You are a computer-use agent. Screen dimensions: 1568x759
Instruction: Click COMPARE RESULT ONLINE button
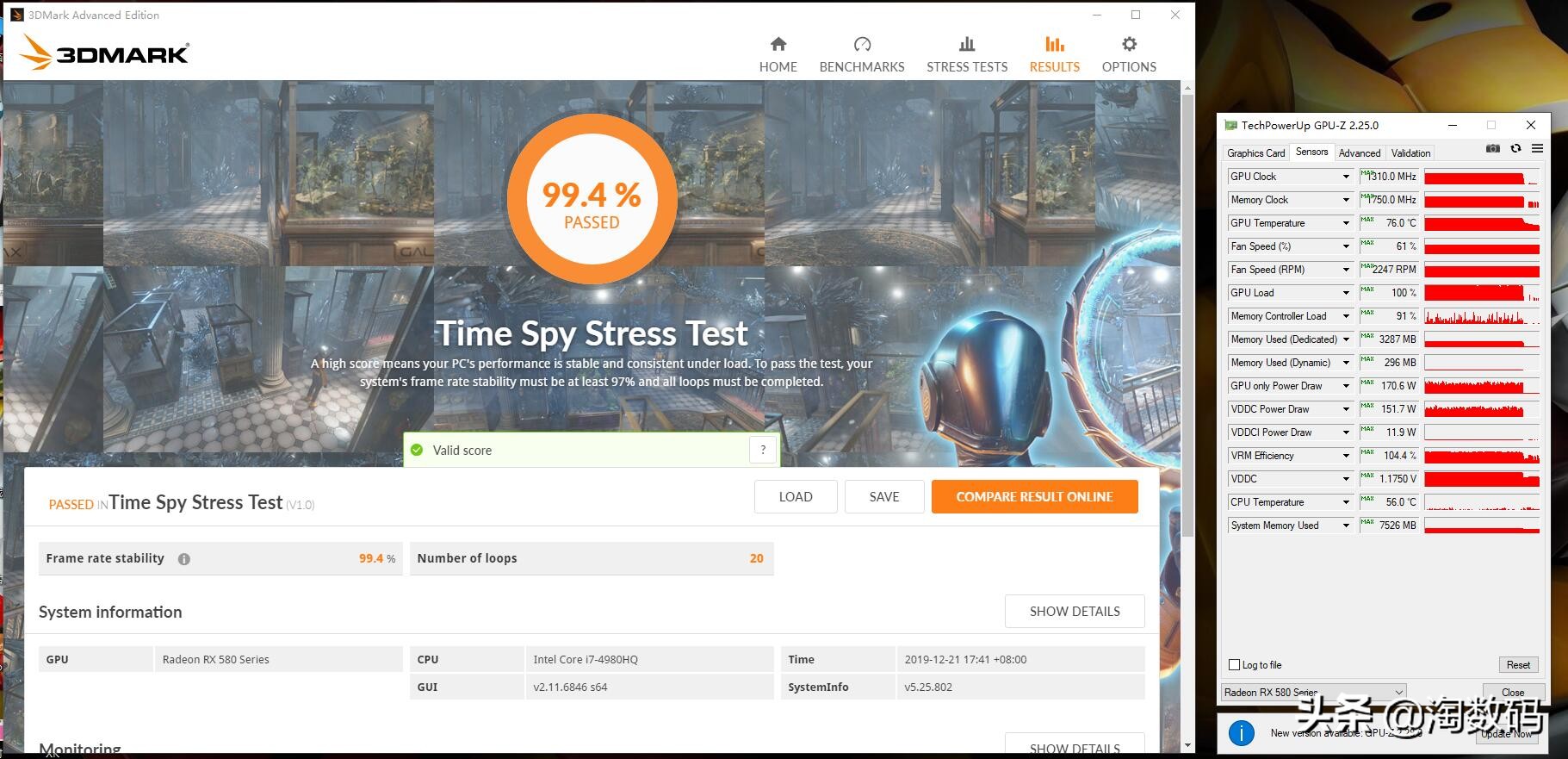click(x=1035, y=497)
